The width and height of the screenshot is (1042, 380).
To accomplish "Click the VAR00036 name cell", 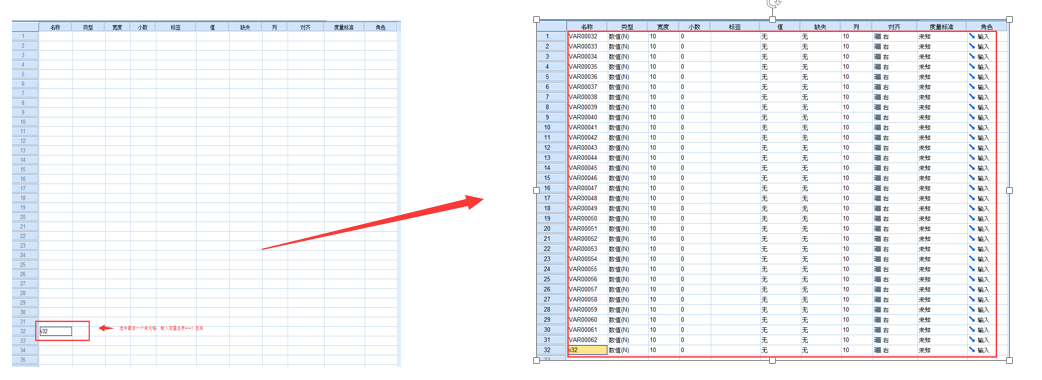I will [587, 77].
